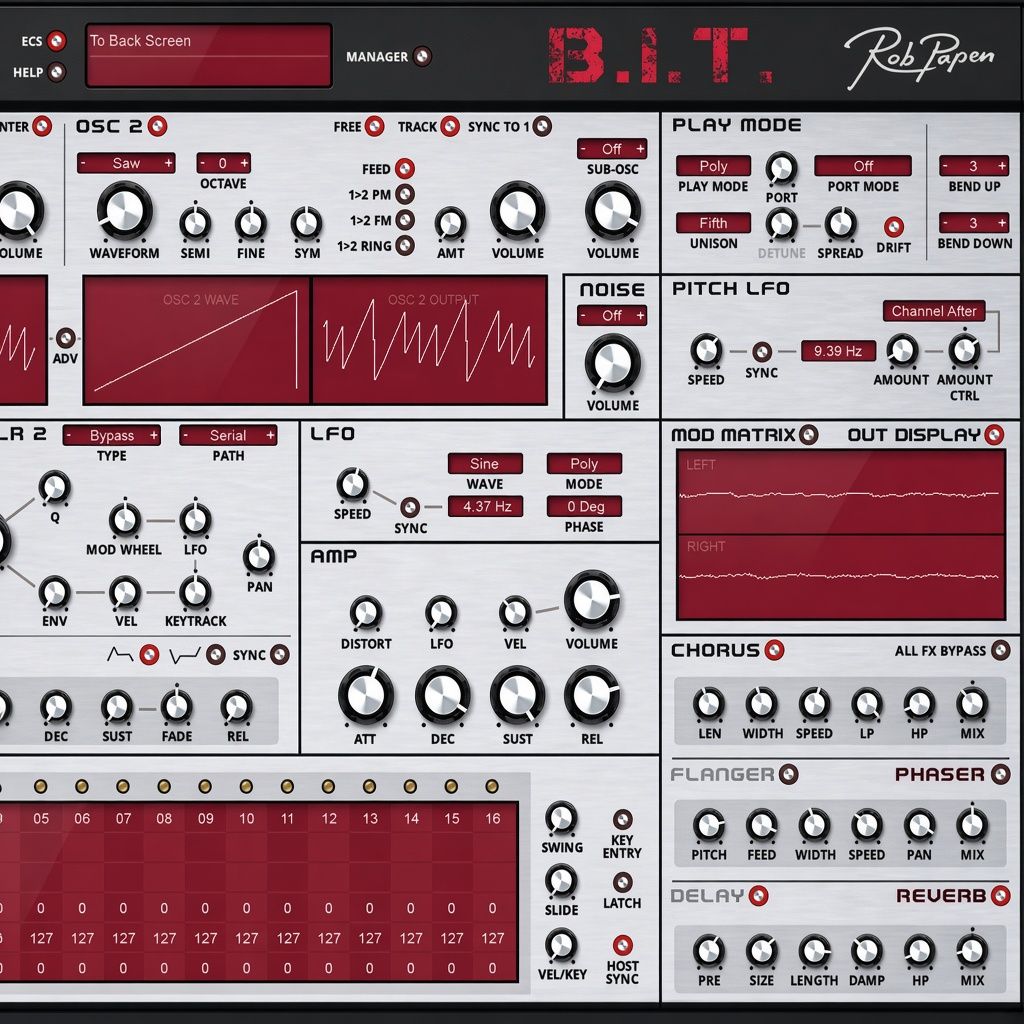Toggle the arpeggiator LATCH button
The height and width of the screenshot is (1024, 1024).
tap(622, 882)
